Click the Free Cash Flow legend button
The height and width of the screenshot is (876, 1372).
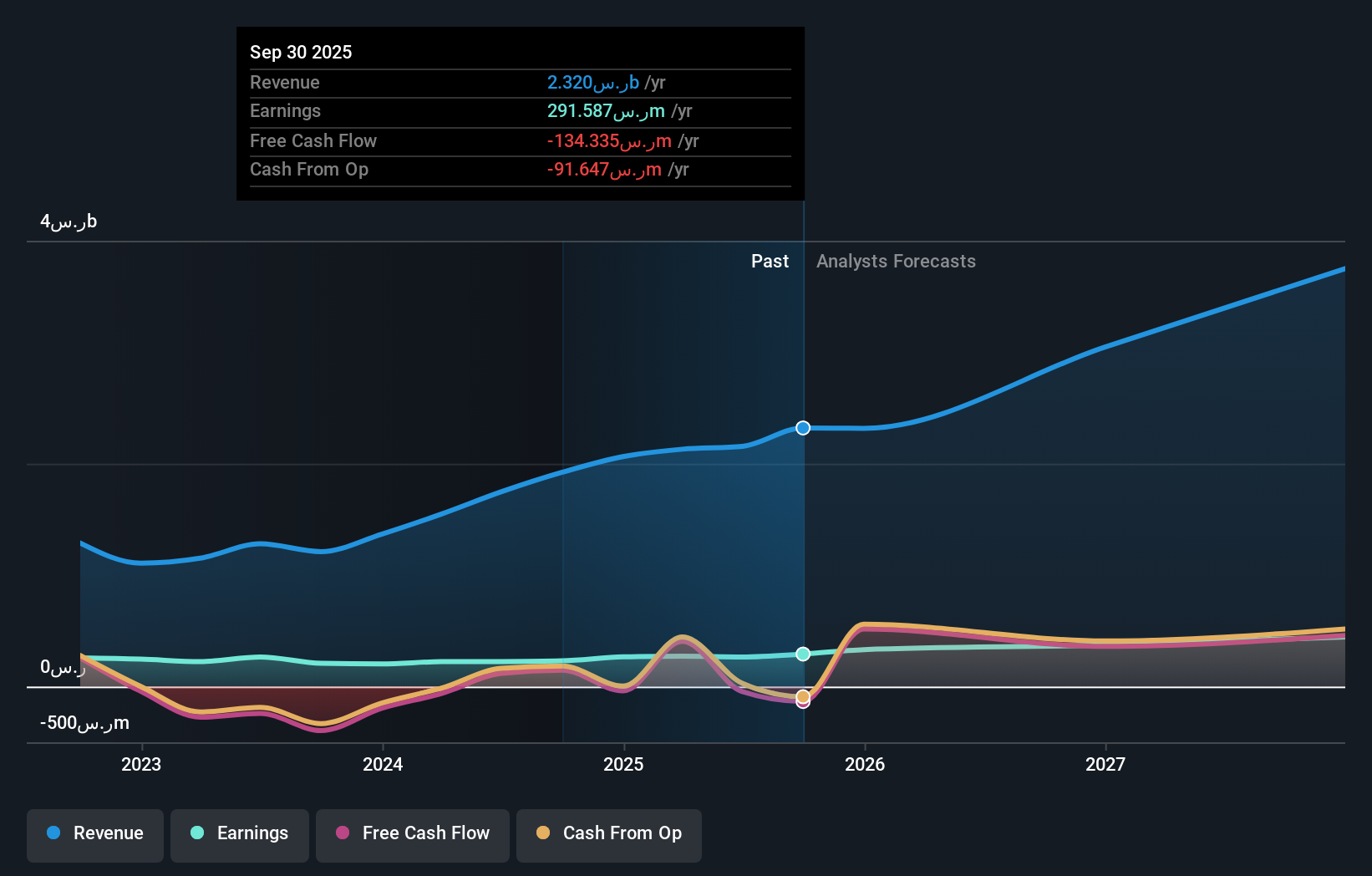click(412, 833)
